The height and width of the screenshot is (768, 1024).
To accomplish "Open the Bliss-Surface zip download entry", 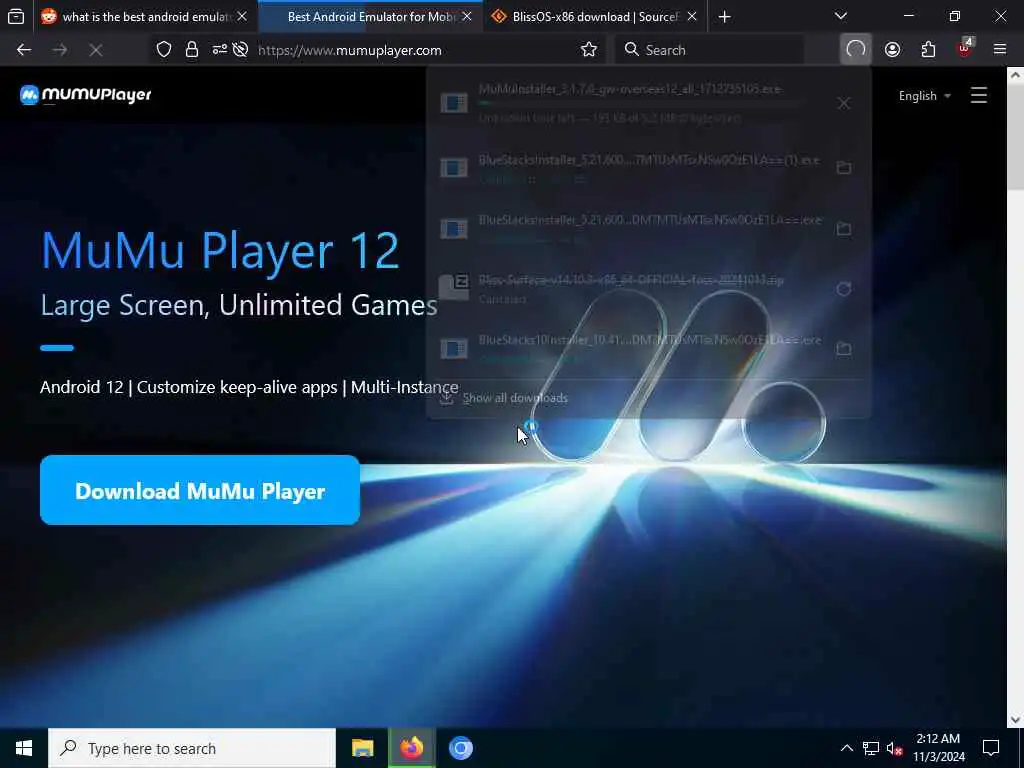I will tap(632, 289).
